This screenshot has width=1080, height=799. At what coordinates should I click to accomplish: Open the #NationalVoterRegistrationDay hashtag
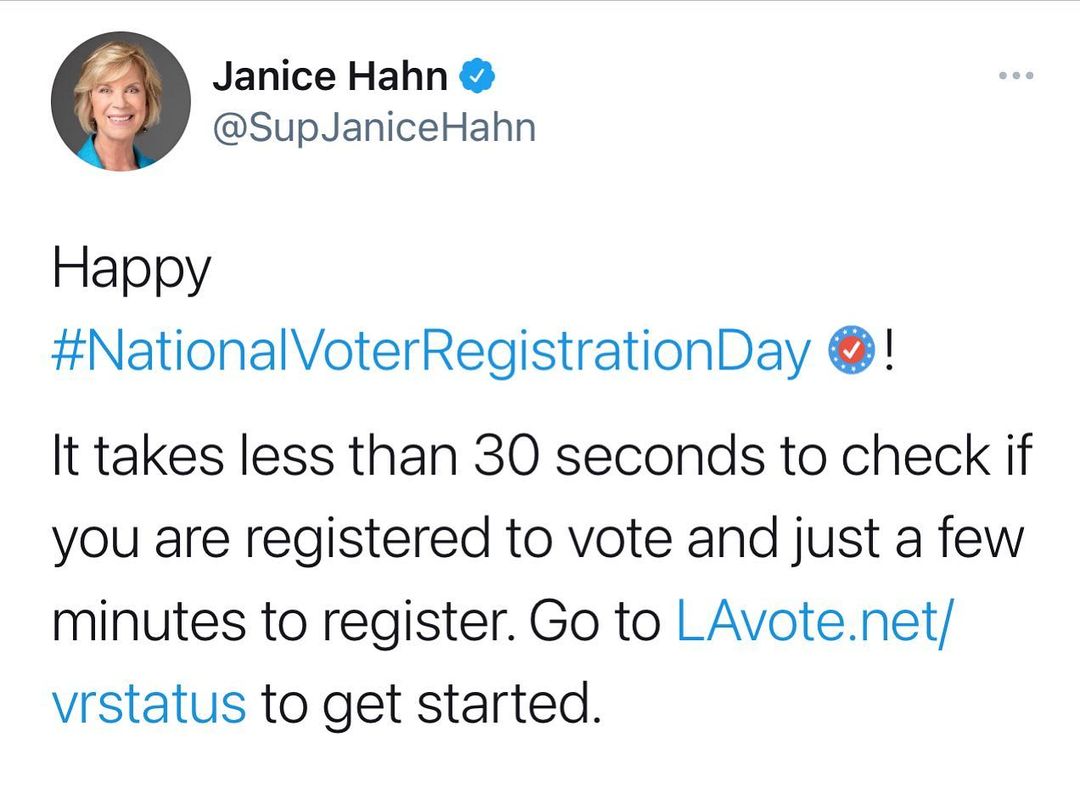pos(431,352)
